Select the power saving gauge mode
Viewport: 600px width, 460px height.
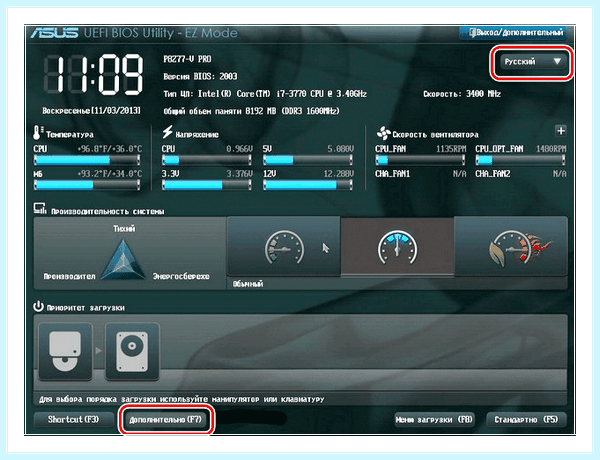[x=284, y=246]
